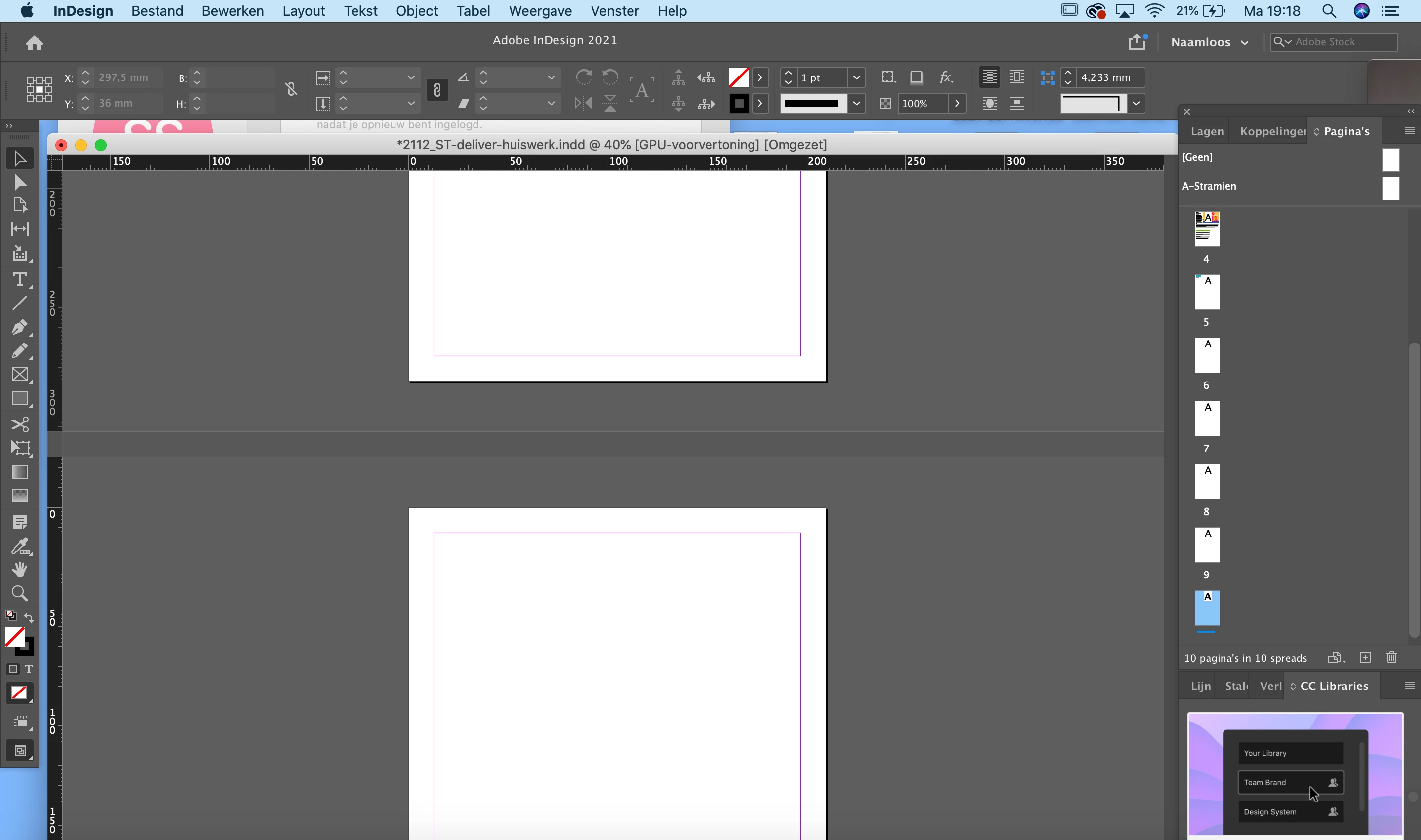
Task: Select the Hand tool
Action: [x=19, y=570]
